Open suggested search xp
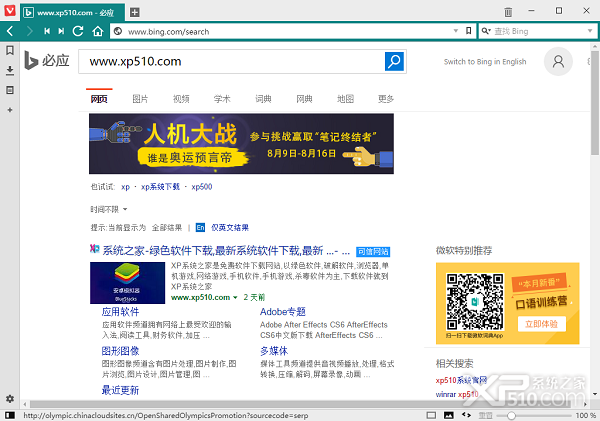The height and width of the screenshot is (421, 600). tap(126, 187)
